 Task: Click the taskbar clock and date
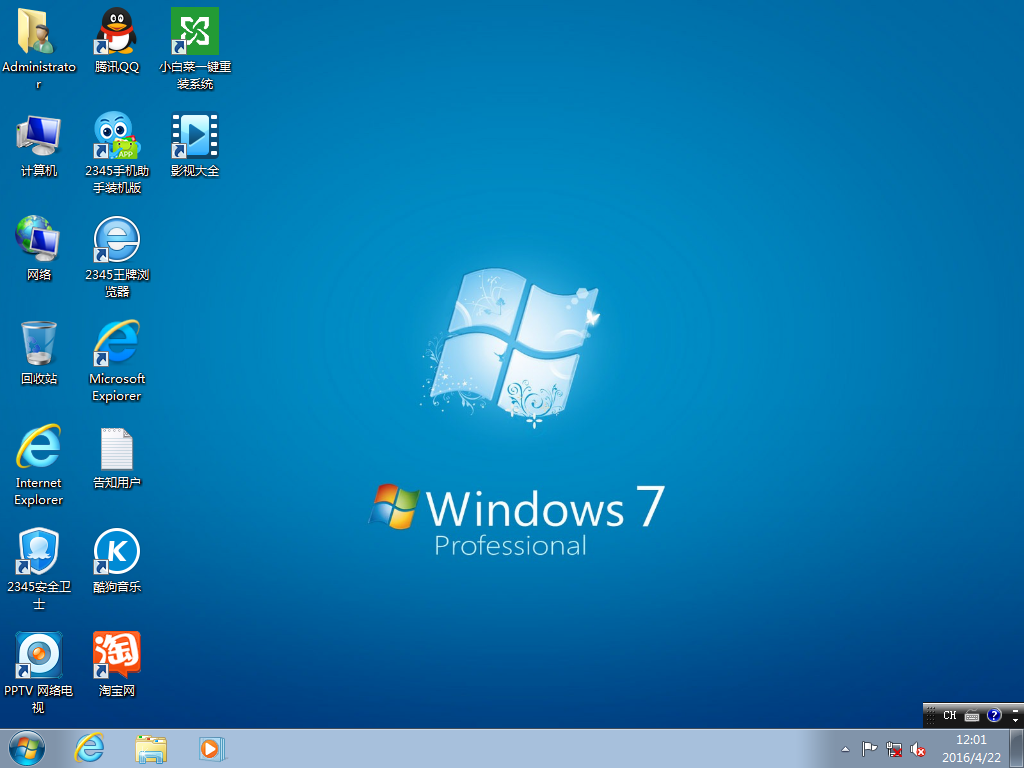coord(970,748)
